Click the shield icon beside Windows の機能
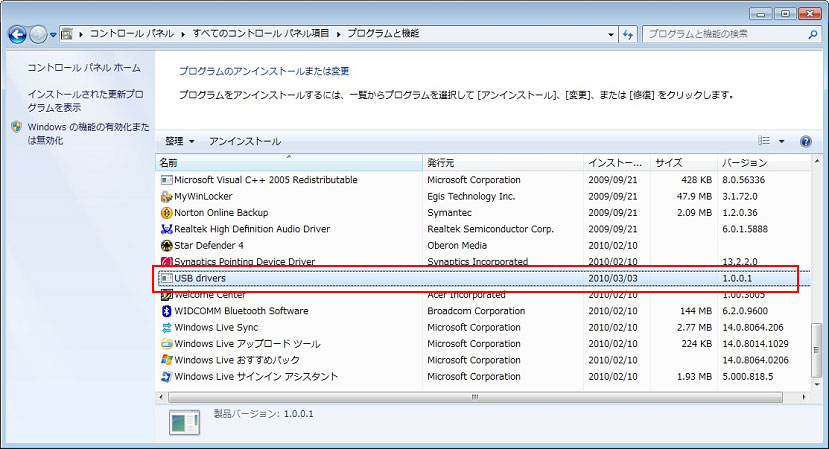 16,127
